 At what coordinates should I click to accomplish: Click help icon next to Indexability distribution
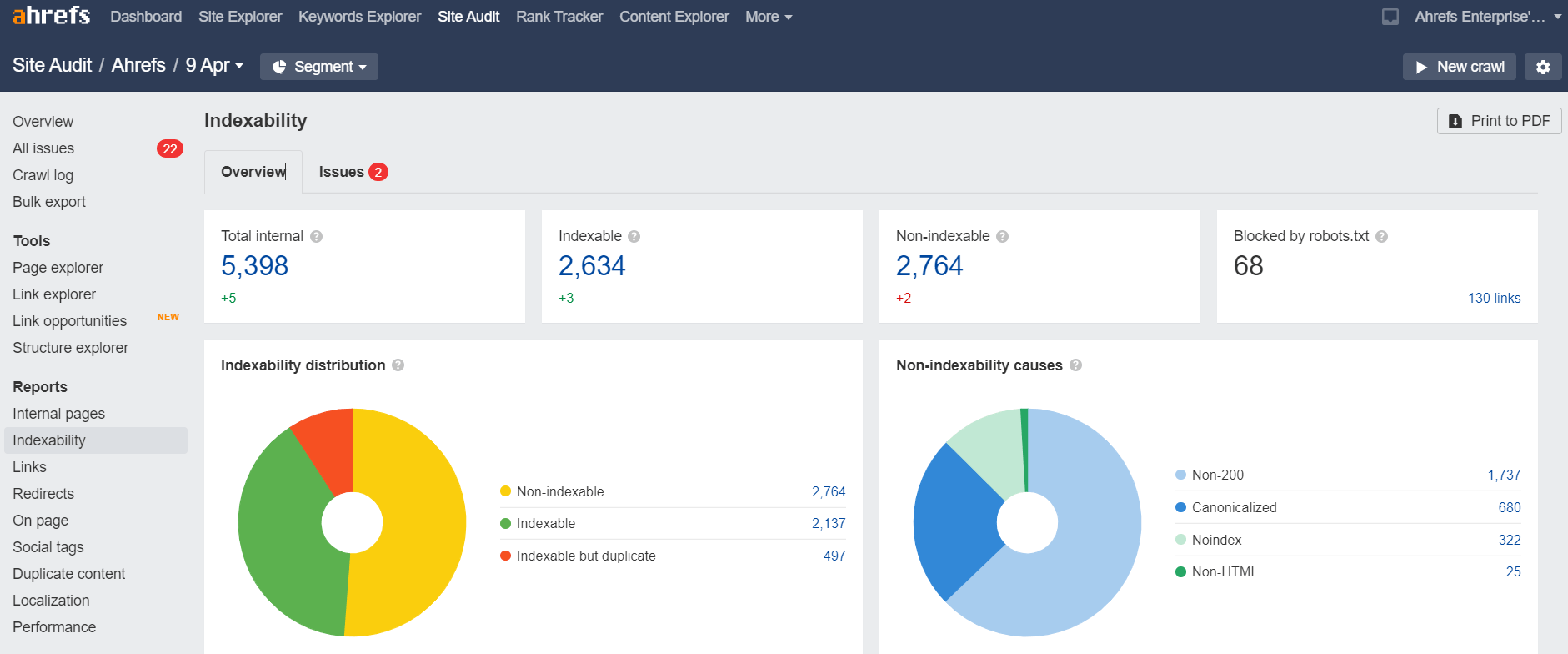[x=398, y=365]
